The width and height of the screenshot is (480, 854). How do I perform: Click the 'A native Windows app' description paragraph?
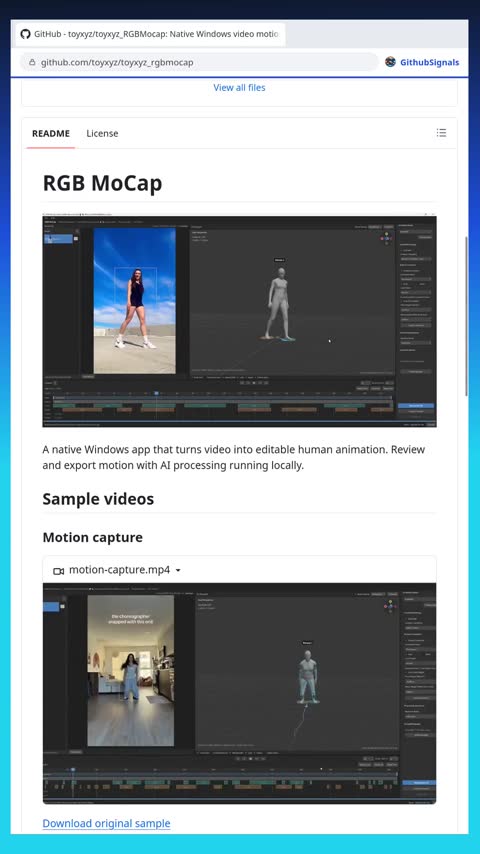pos(234,458)
